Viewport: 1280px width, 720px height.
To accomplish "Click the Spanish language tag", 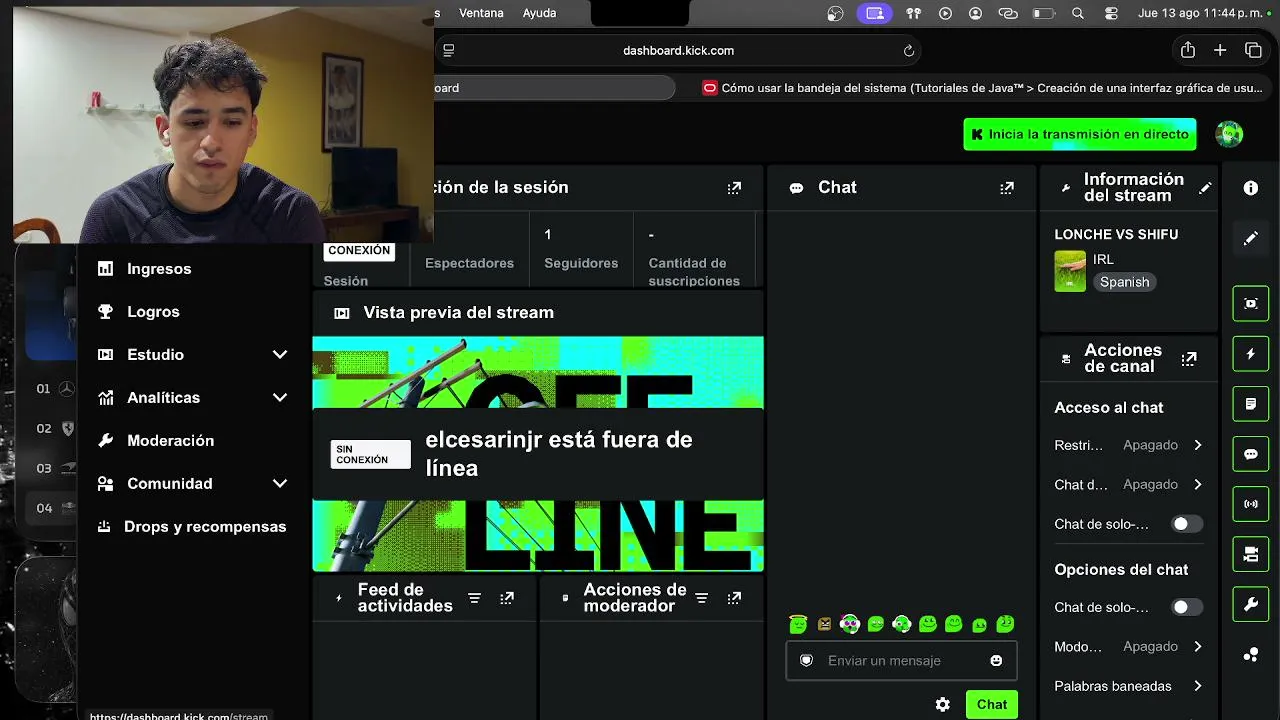I will [x=1124, y=282].
